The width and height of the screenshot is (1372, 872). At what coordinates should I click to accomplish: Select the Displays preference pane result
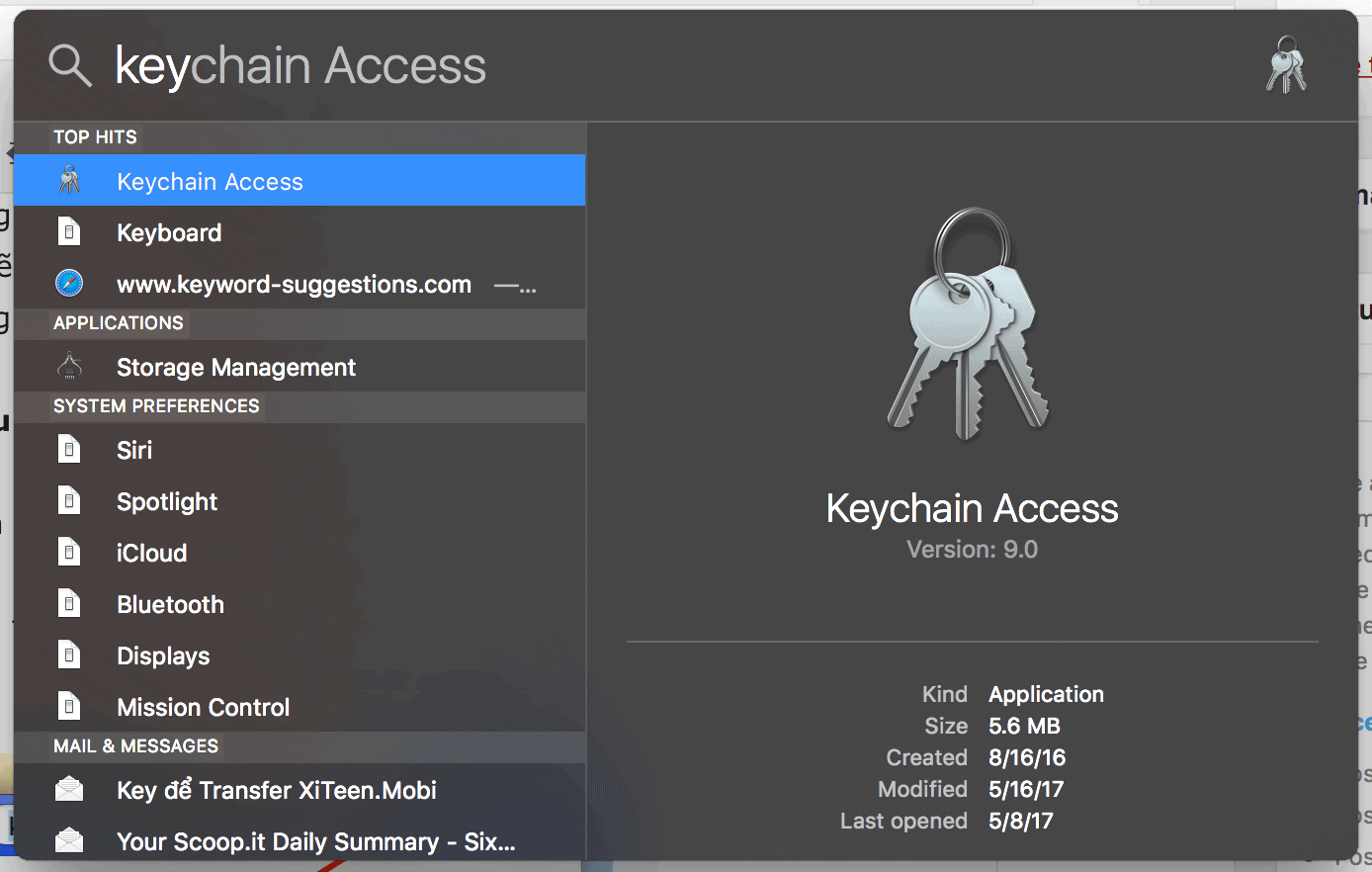tap(161, 655)
